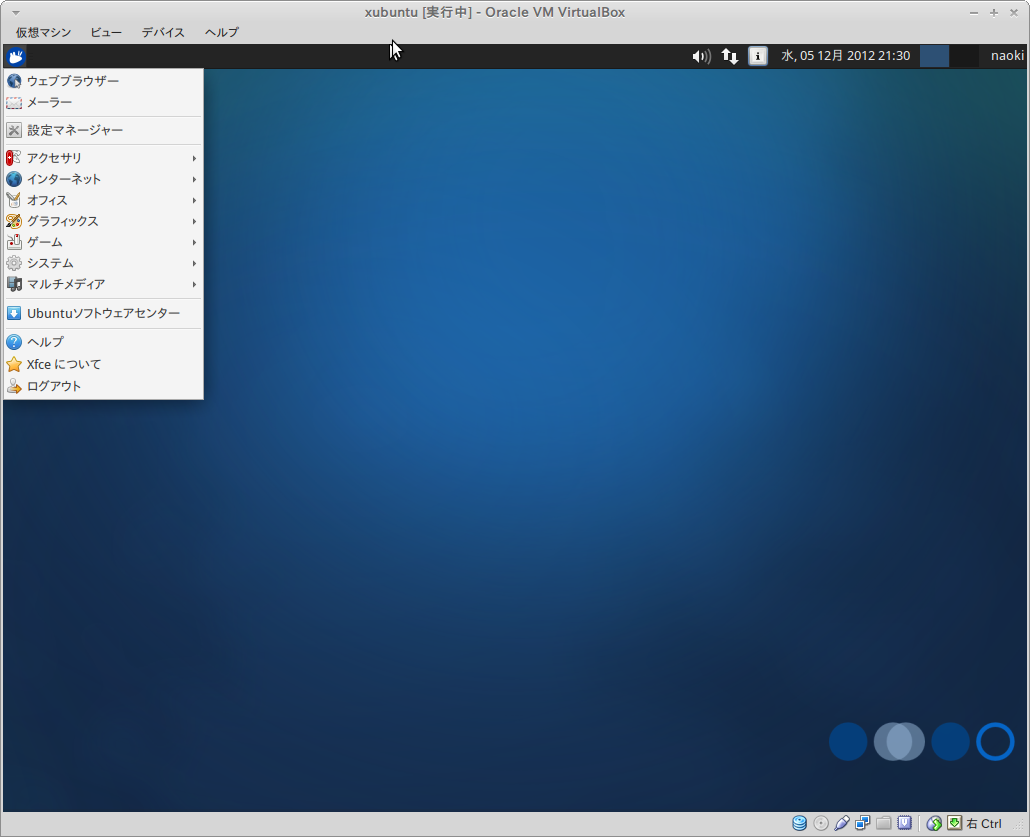1030x837 pixels.
Task: Expand the アクセサリ submenu arrow
Action: coord(194,158)
